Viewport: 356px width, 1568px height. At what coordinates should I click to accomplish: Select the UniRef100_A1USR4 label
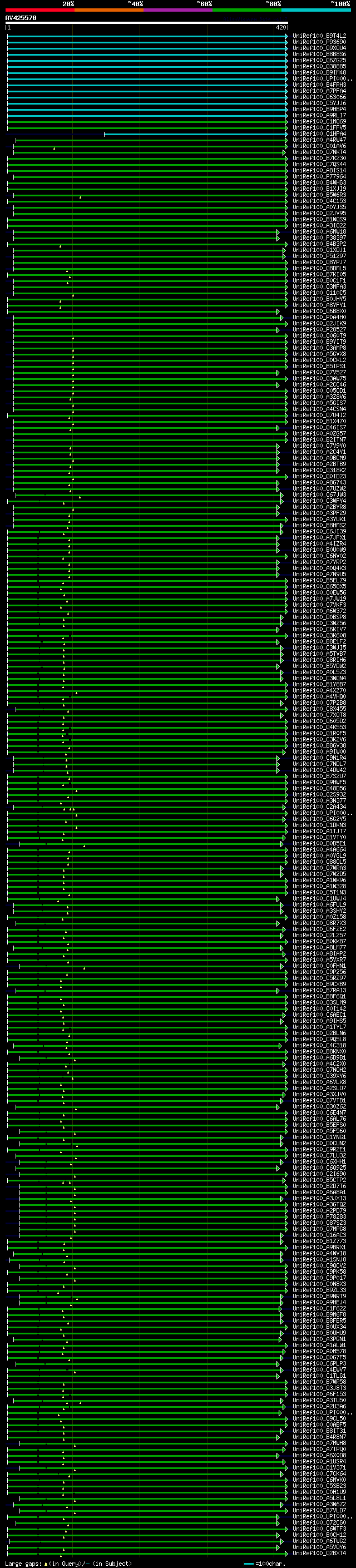pyautogui.click(x=319, y=1461)
